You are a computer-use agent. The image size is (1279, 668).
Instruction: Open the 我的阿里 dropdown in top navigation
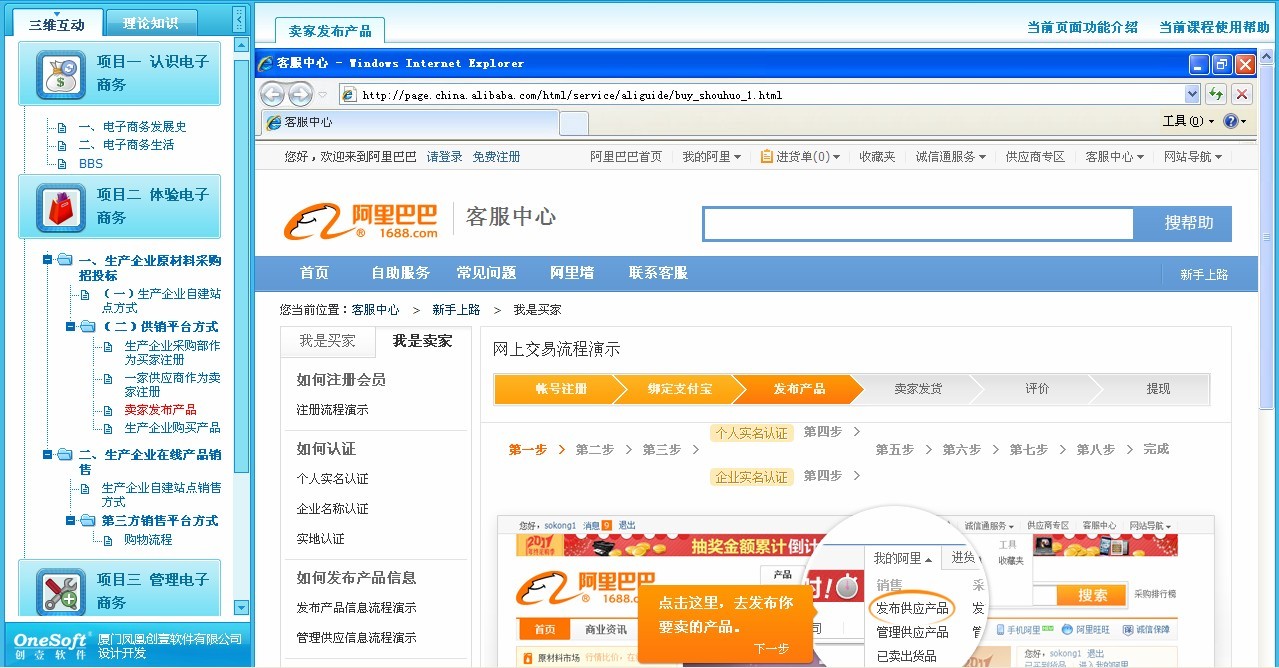[712, 157]
